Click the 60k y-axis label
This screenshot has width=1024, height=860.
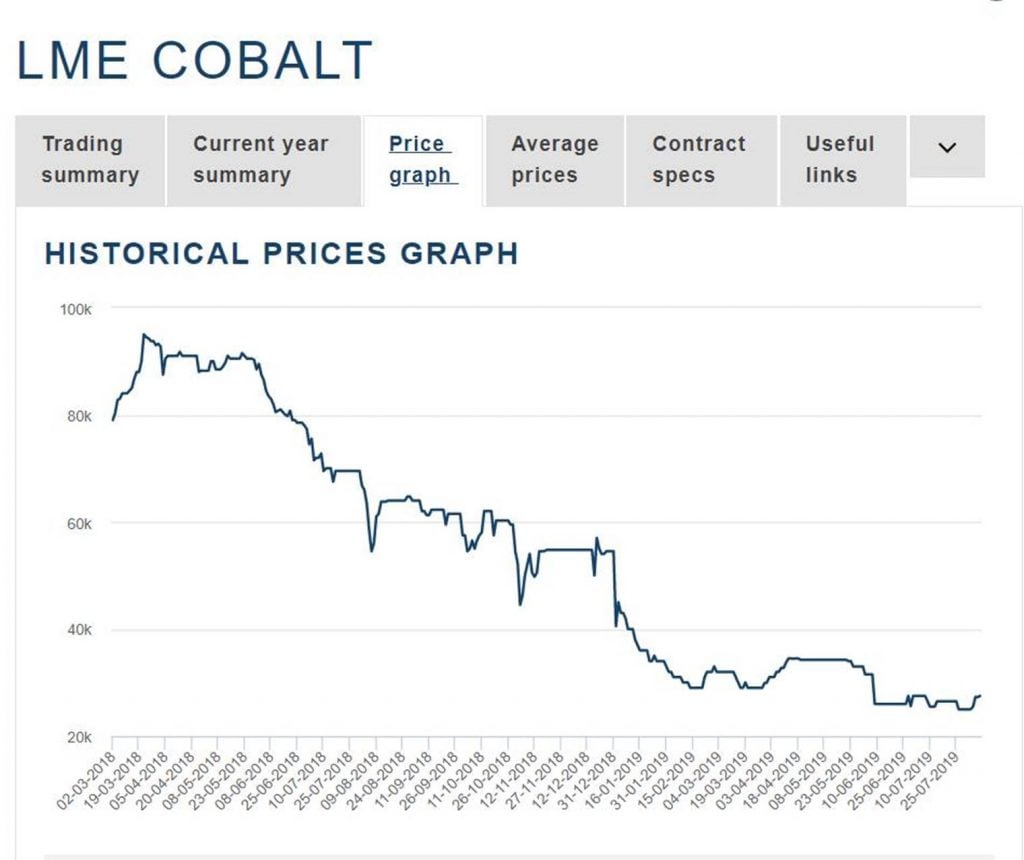[x=78, y=524]
